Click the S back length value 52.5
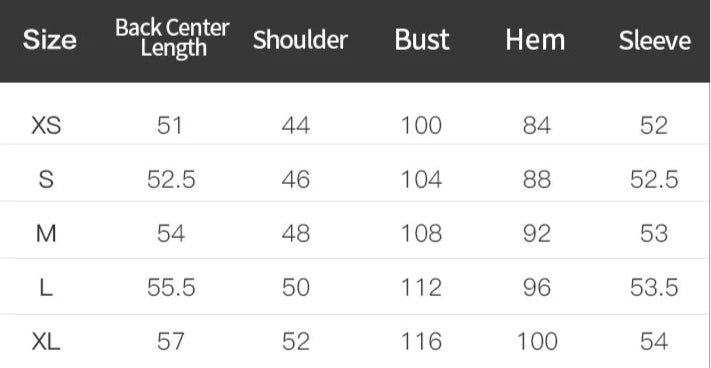Image resolution: width=711 pixels, height=368 pixels. coord(171,179)
